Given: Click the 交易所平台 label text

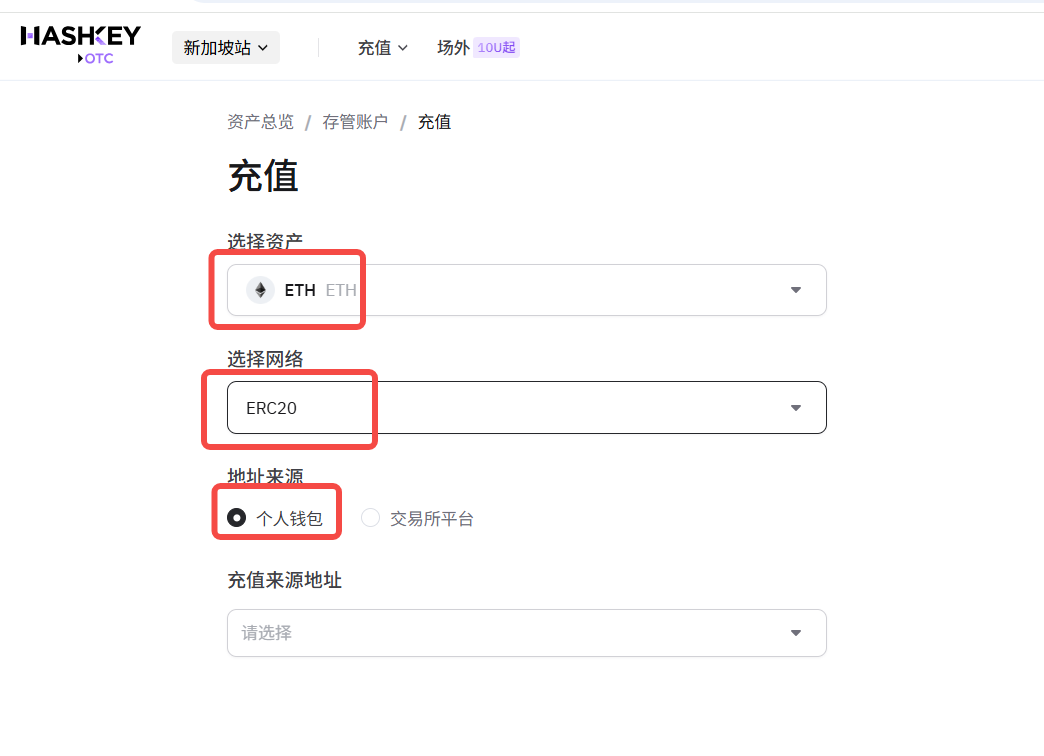Looking at the screenshot, I should 432,518.
